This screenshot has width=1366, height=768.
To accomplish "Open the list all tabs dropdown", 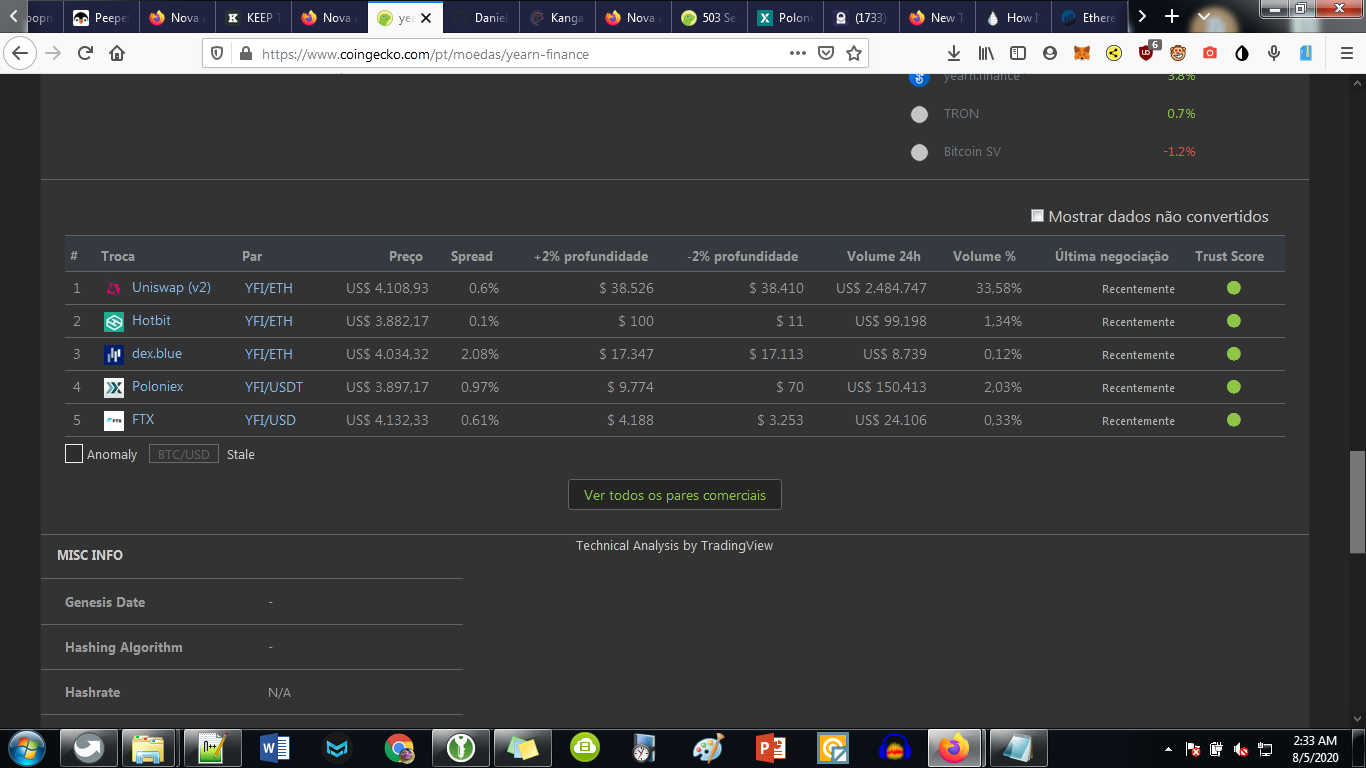I will (x=1203, y=17).
